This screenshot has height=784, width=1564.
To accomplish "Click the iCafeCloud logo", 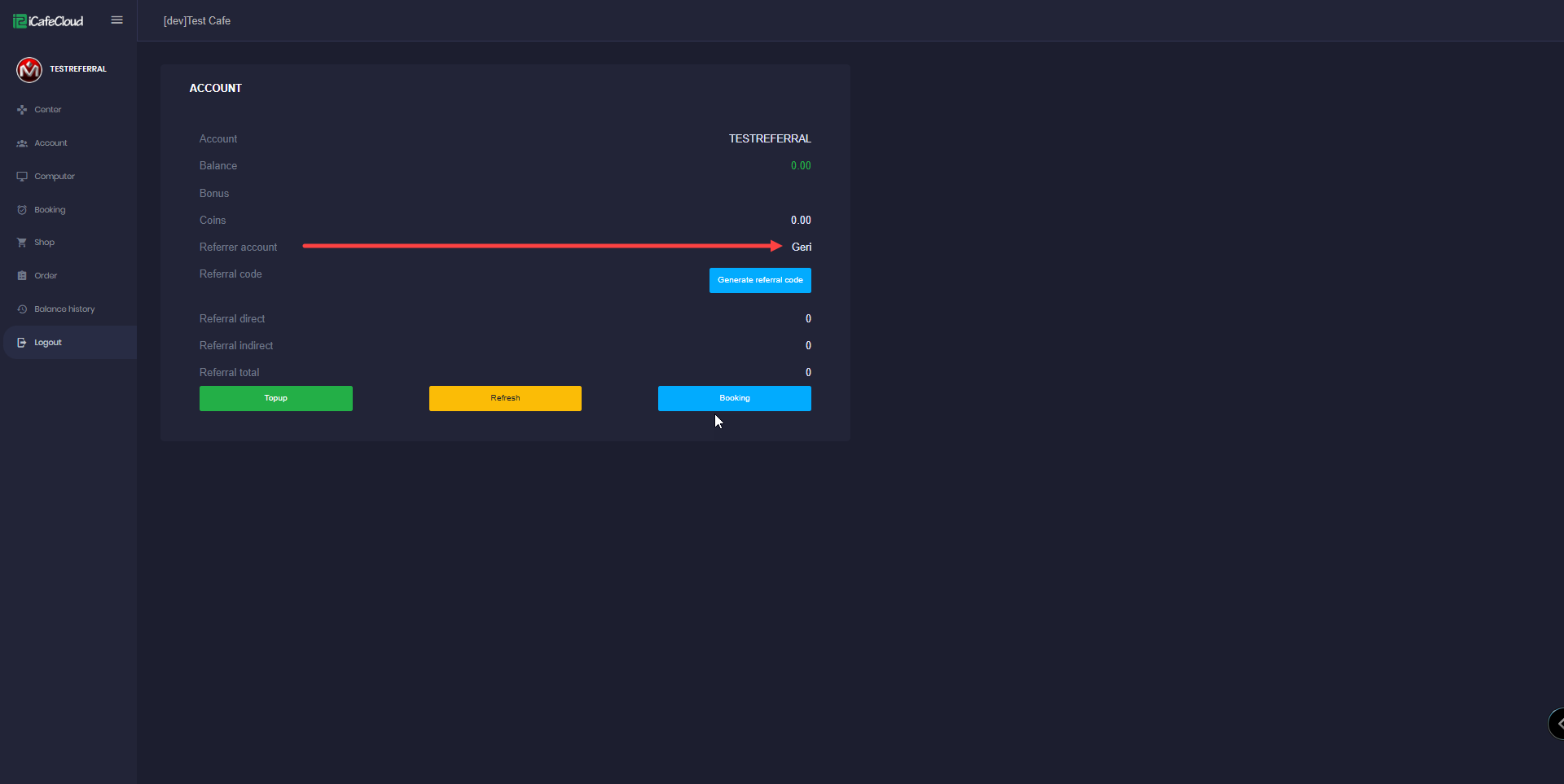I will point(48,21).
